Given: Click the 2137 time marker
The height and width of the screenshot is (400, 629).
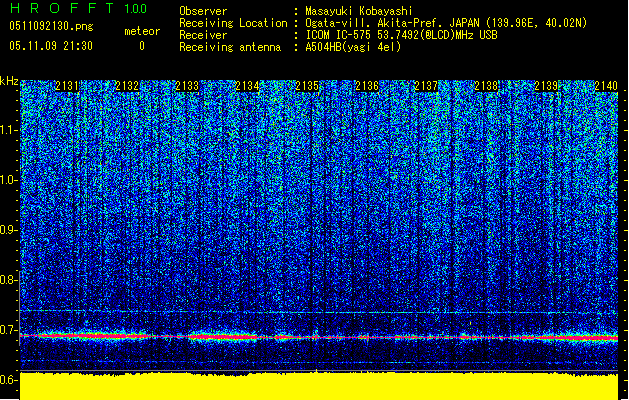Looking at the screenshot, I should point(426,86).
